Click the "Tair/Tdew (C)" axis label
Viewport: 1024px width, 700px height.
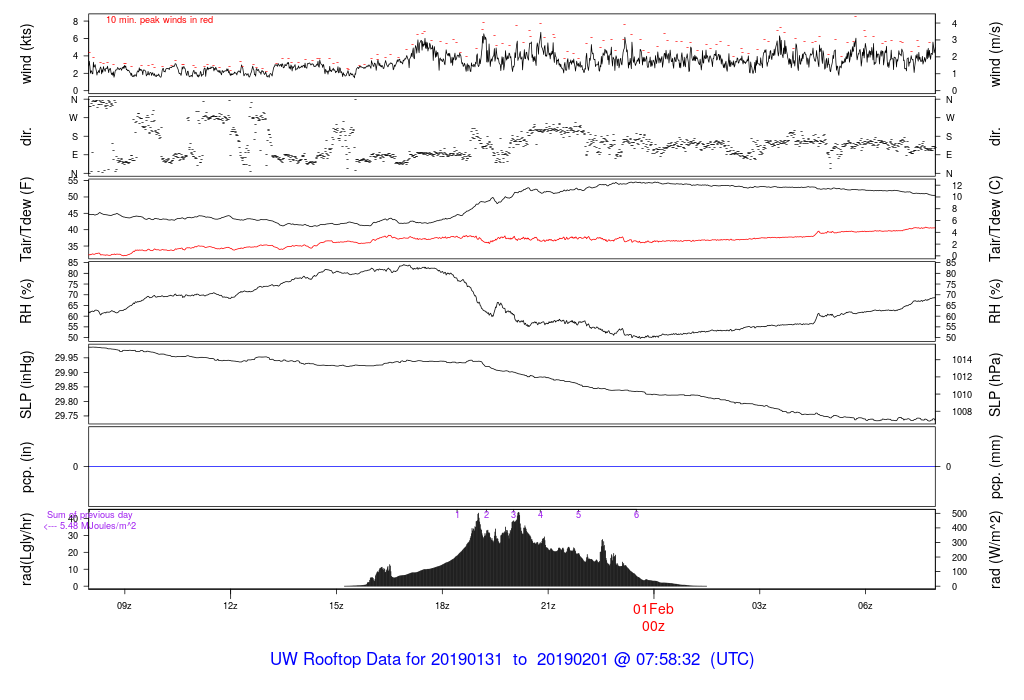pyautogui.click(x=995, y=219)
